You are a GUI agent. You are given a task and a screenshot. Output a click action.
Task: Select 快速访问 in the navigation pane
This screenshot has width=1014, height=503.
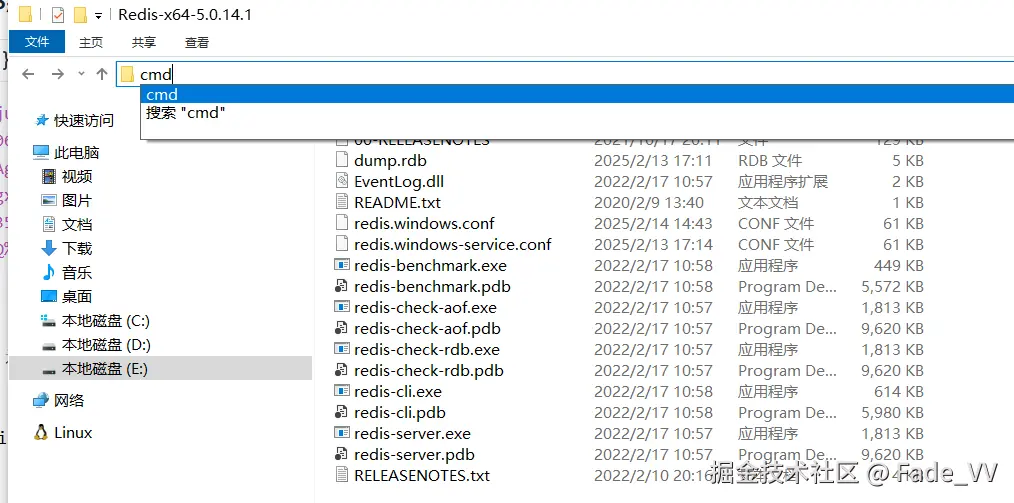click(x=83, y=120)
